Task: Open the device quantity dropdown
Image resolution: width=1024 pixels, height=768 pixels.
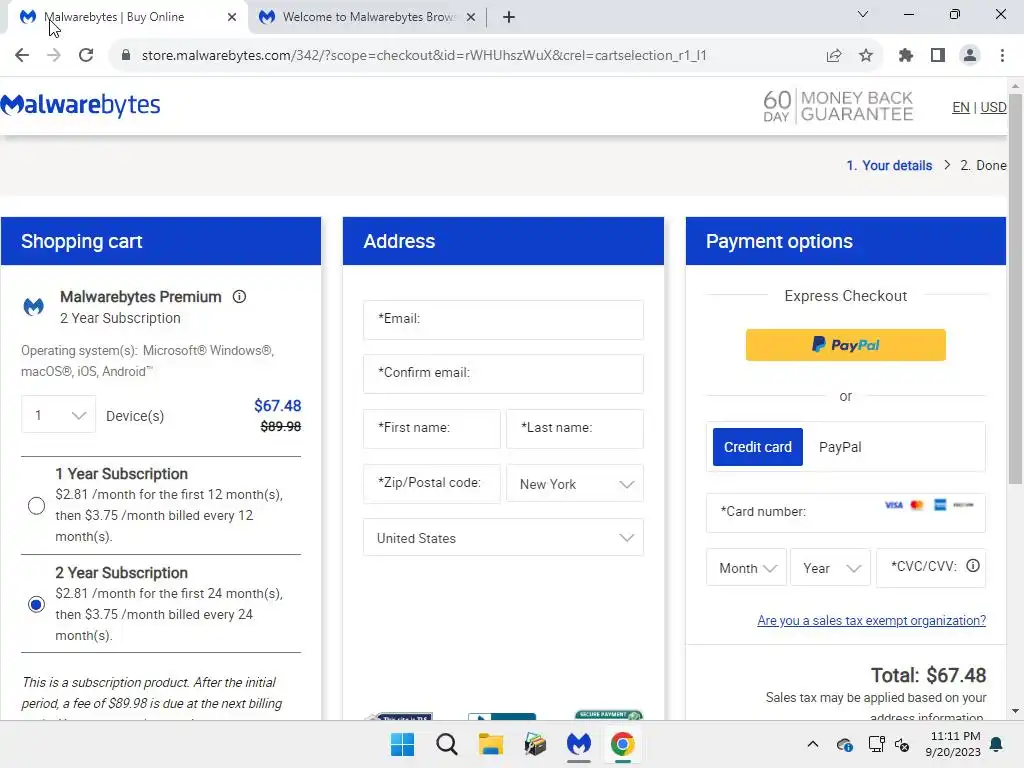Action: (59, 415)
